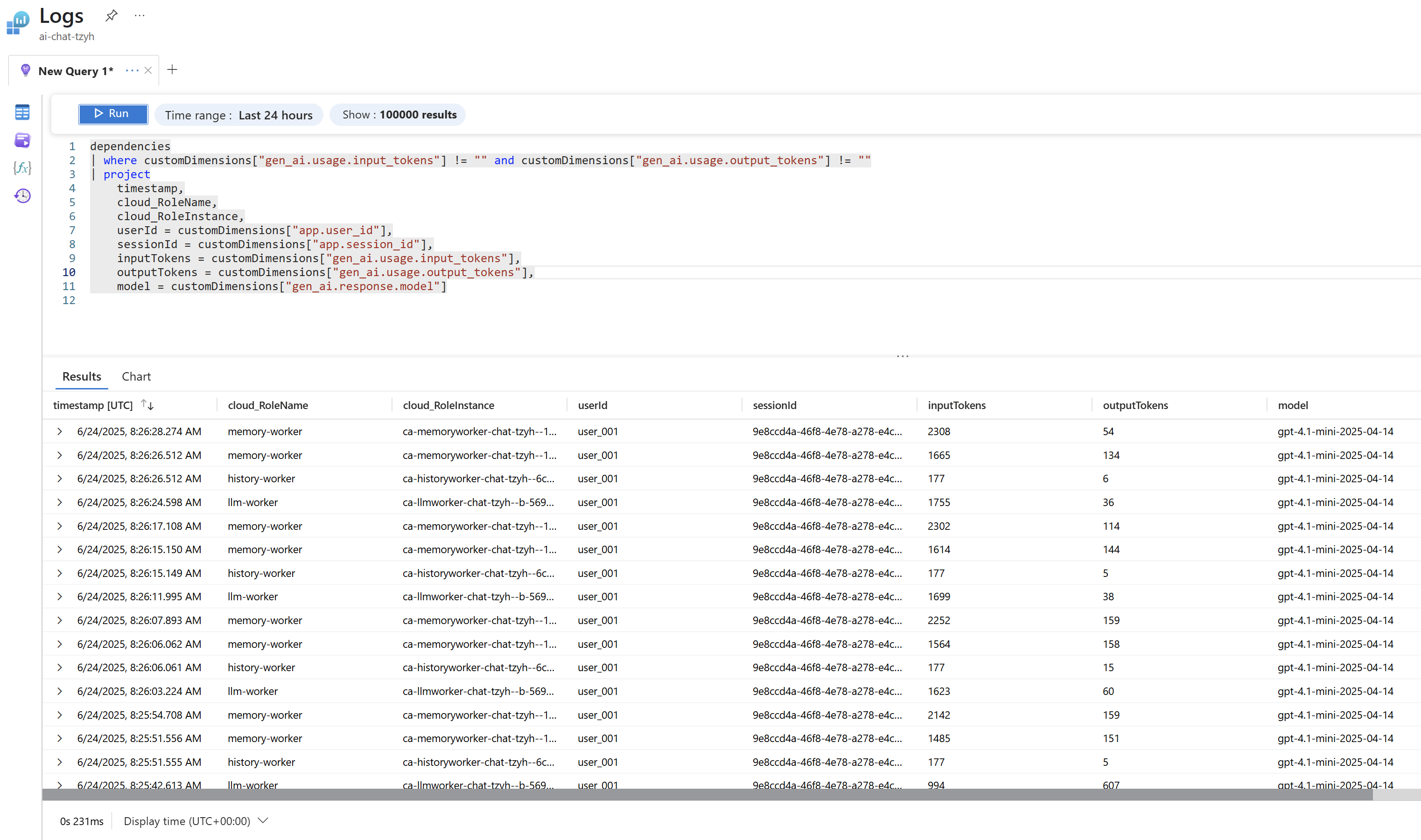Screen dimensions: 1421x840
Task: Expand the 8:26:26.512 AM memory-worker row
Action: [x=59, y=455]
